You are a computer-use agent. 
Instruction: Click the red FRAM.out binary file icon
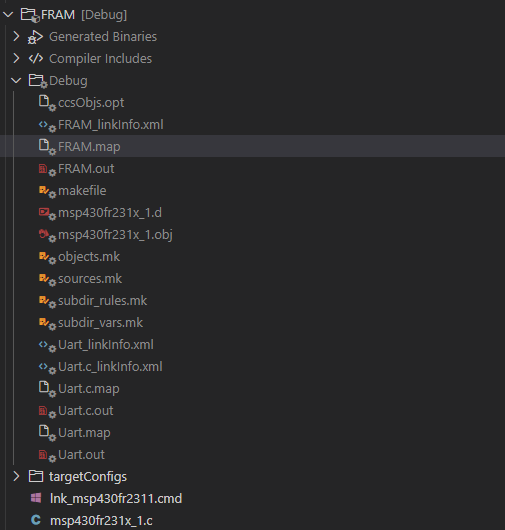[47, 169]
